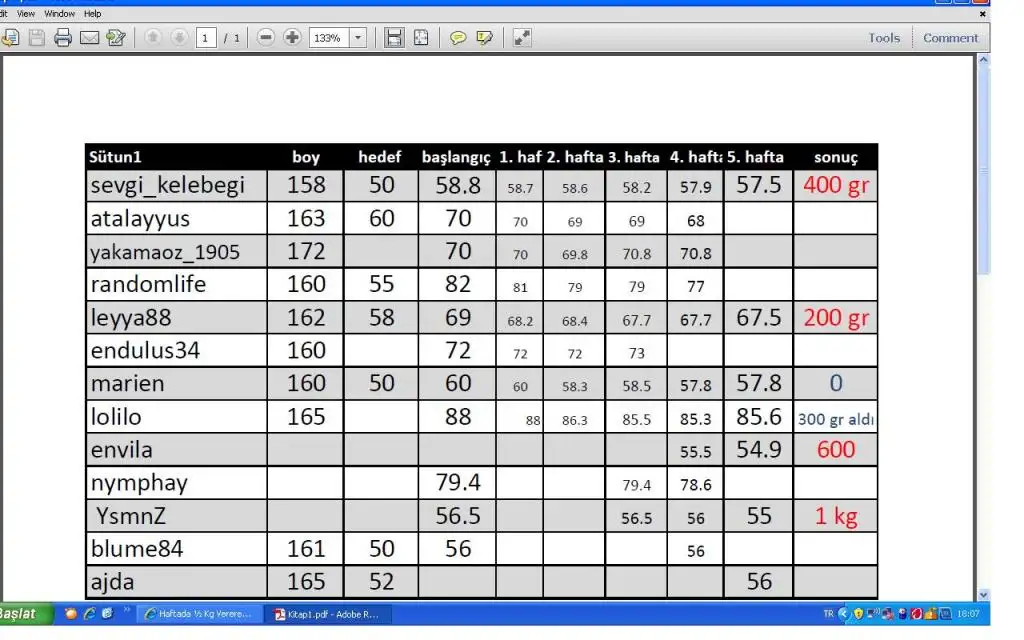Click the Save floppy disk icon
The image size is (1024, 640).
click(37, 38)
